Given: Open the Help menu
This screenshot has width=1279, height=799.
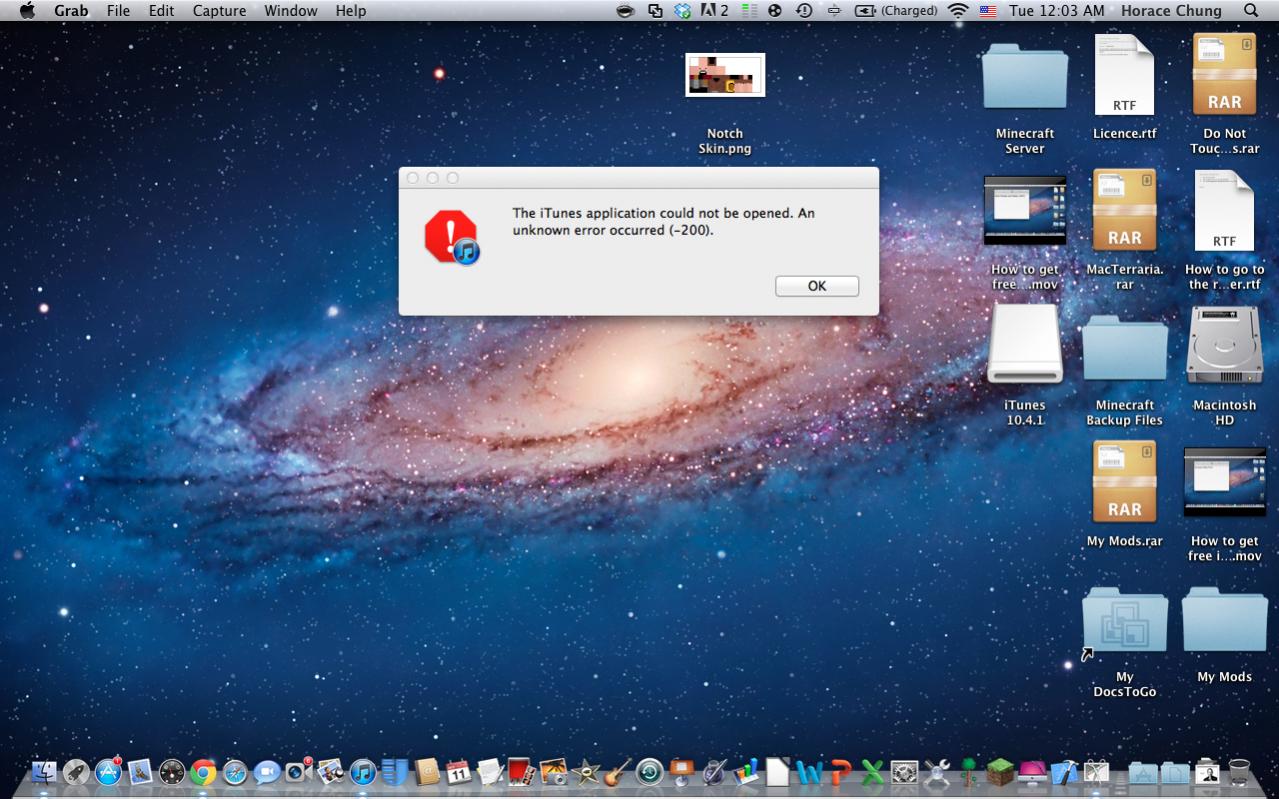Looking at the screenshot, I should pyautogui.click(x=350, y=11).
